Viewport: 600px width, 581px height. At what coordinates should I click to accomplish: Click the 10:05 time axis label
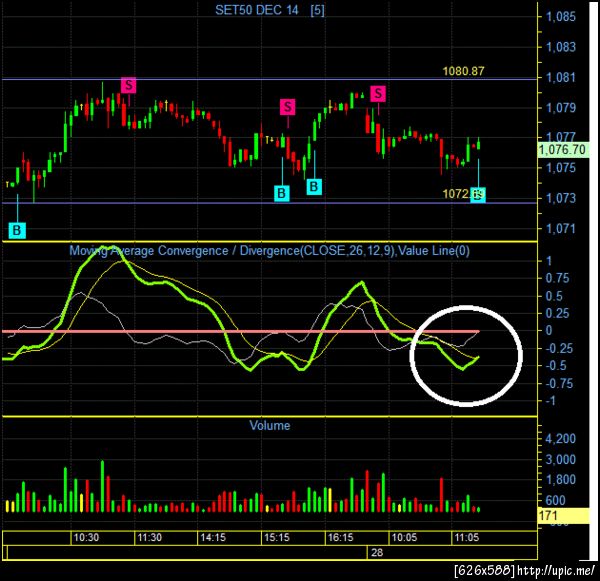[404, 537]
